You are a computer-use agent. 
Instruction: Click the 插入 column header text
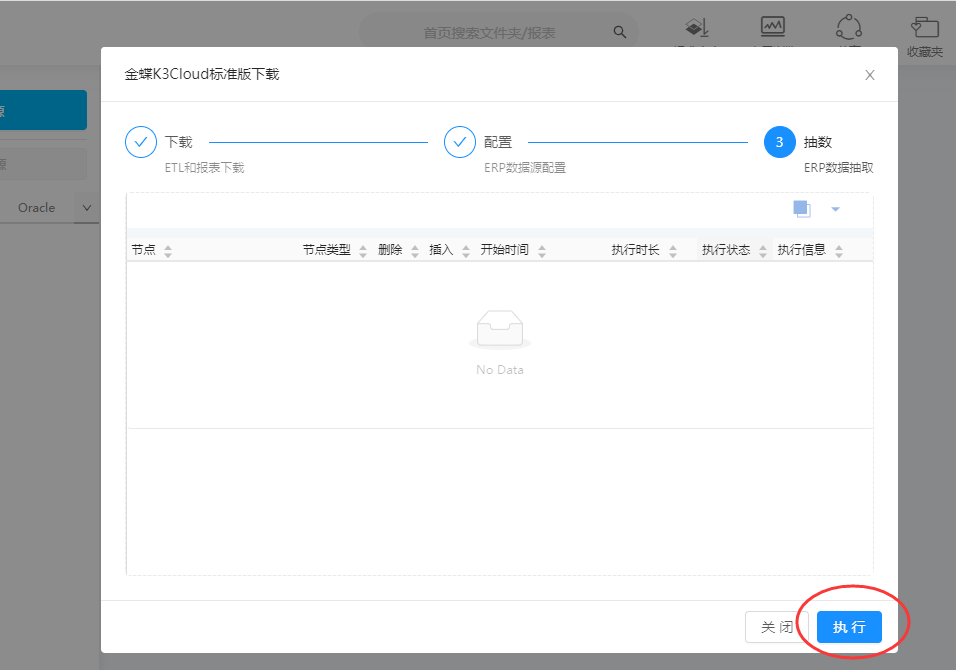[441, 250]
